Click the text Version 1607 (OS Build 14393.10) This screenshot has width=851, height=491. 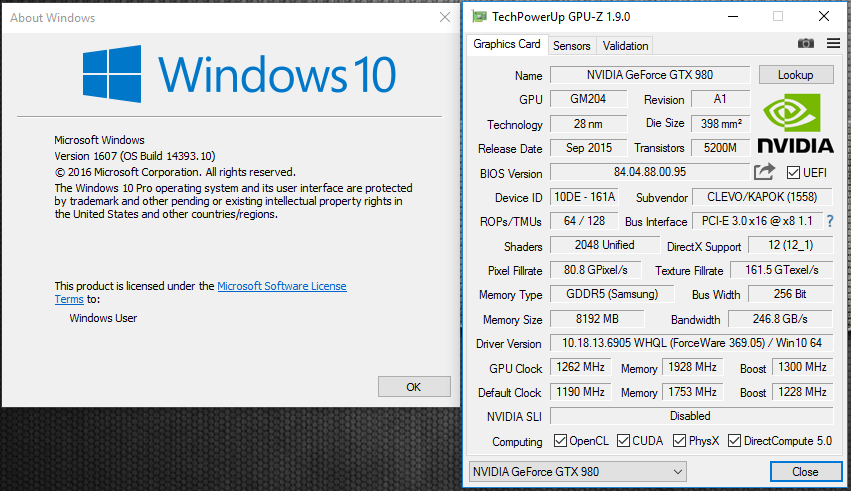click(135, 156)
